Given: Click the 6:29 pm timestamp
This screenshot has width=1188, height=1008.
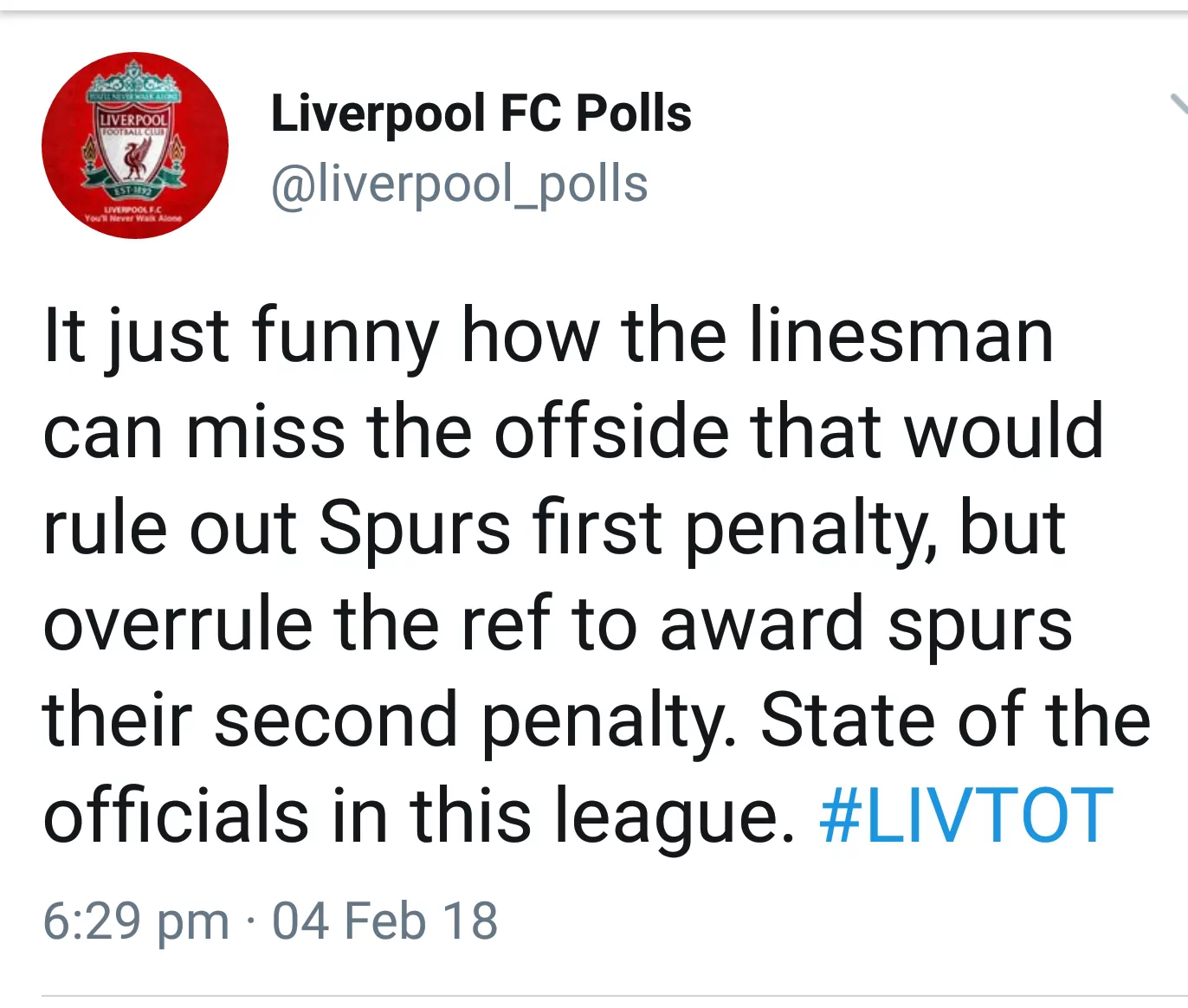Looking at the screenshot, I should pos(136,920).
